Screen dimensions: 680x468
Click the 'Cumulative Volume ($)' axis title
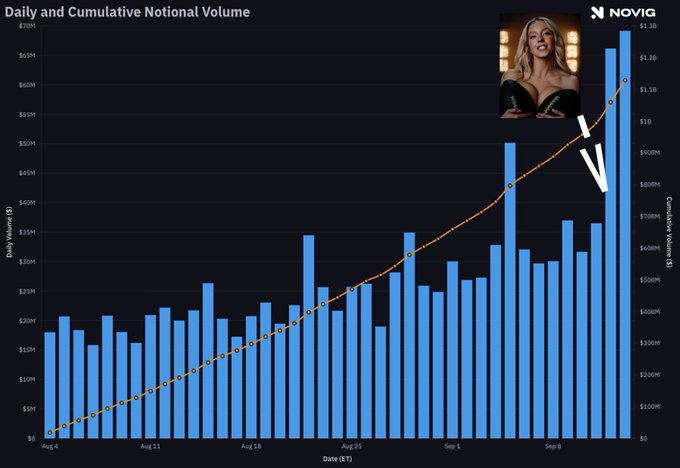669,232
